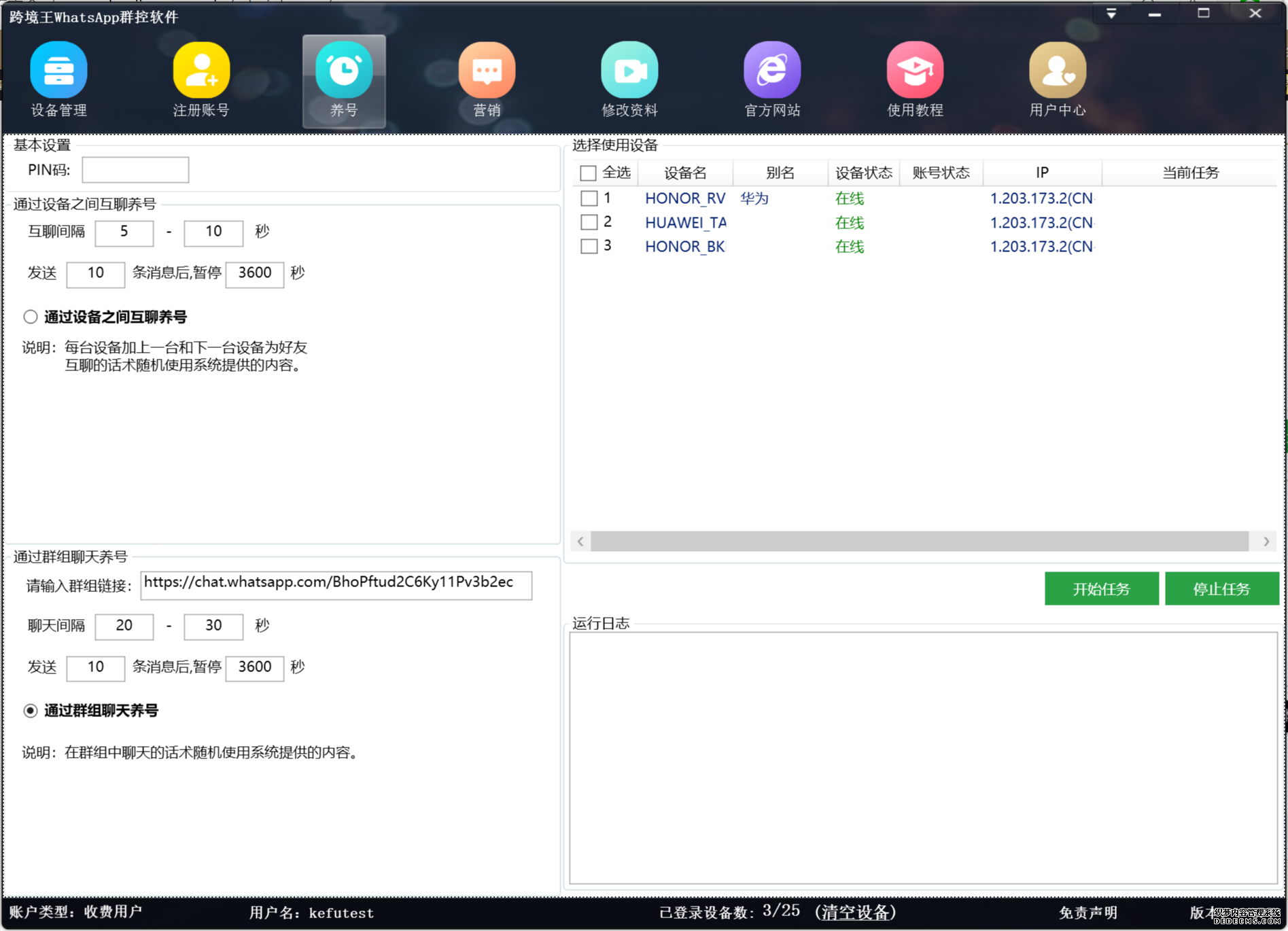This screenshot has width=1288, height=931.
Task: Check the 全选 select-all checkbox
Action: pyautogui.click(x=588, y=173)
